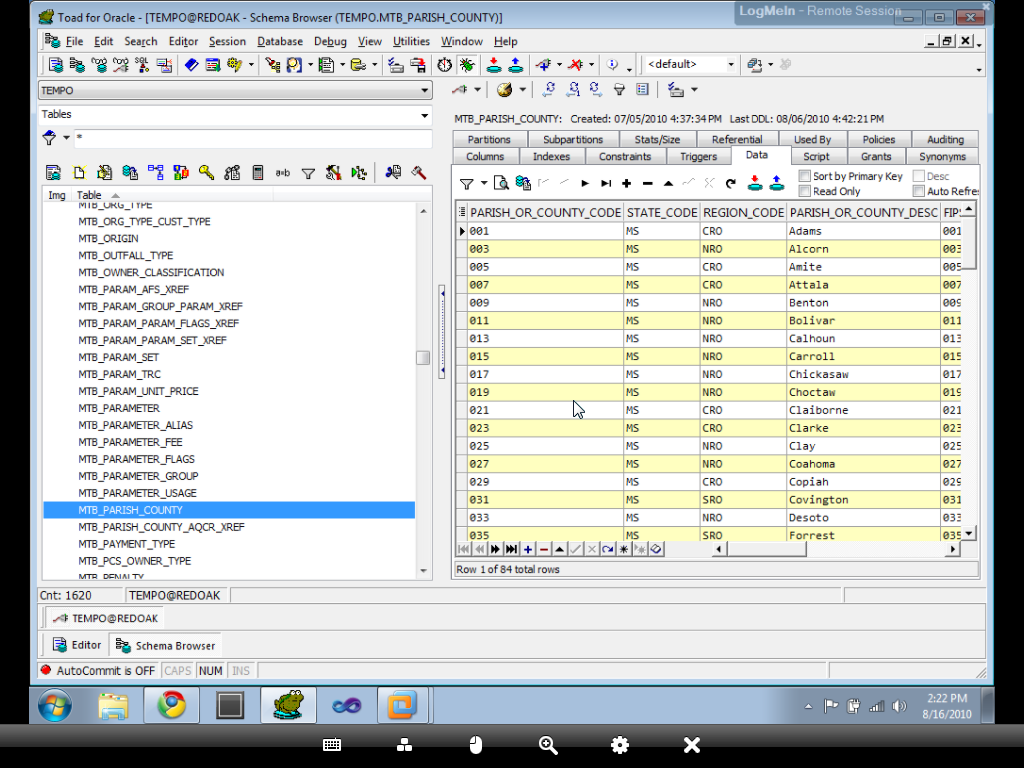Open the TEMPO schema dropdown
Viewport: 1024px width, 768px height.
424,90
